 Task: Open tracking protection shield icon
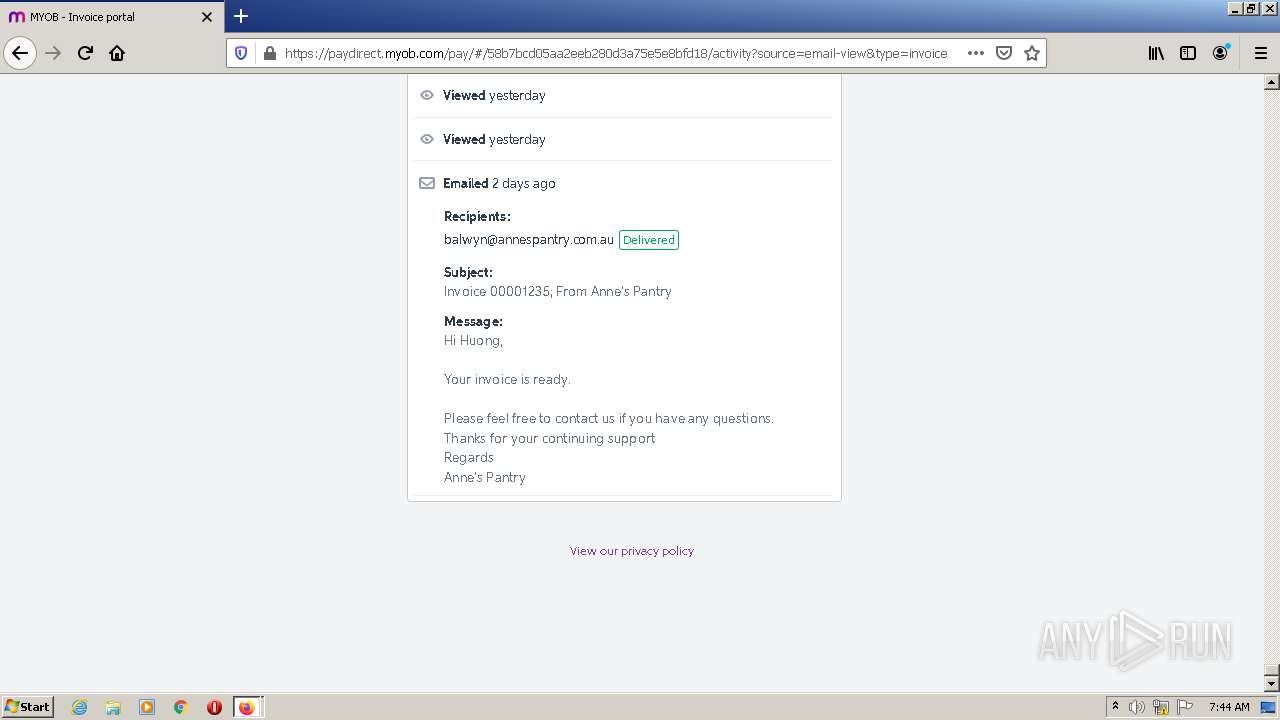pyautogui.click(x=241, y=53)
